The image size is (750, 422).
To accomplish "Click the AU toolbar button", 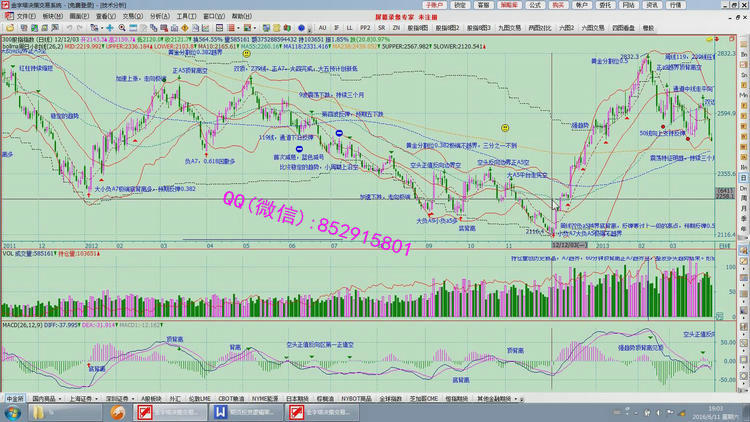I will (x=321, y=28).
